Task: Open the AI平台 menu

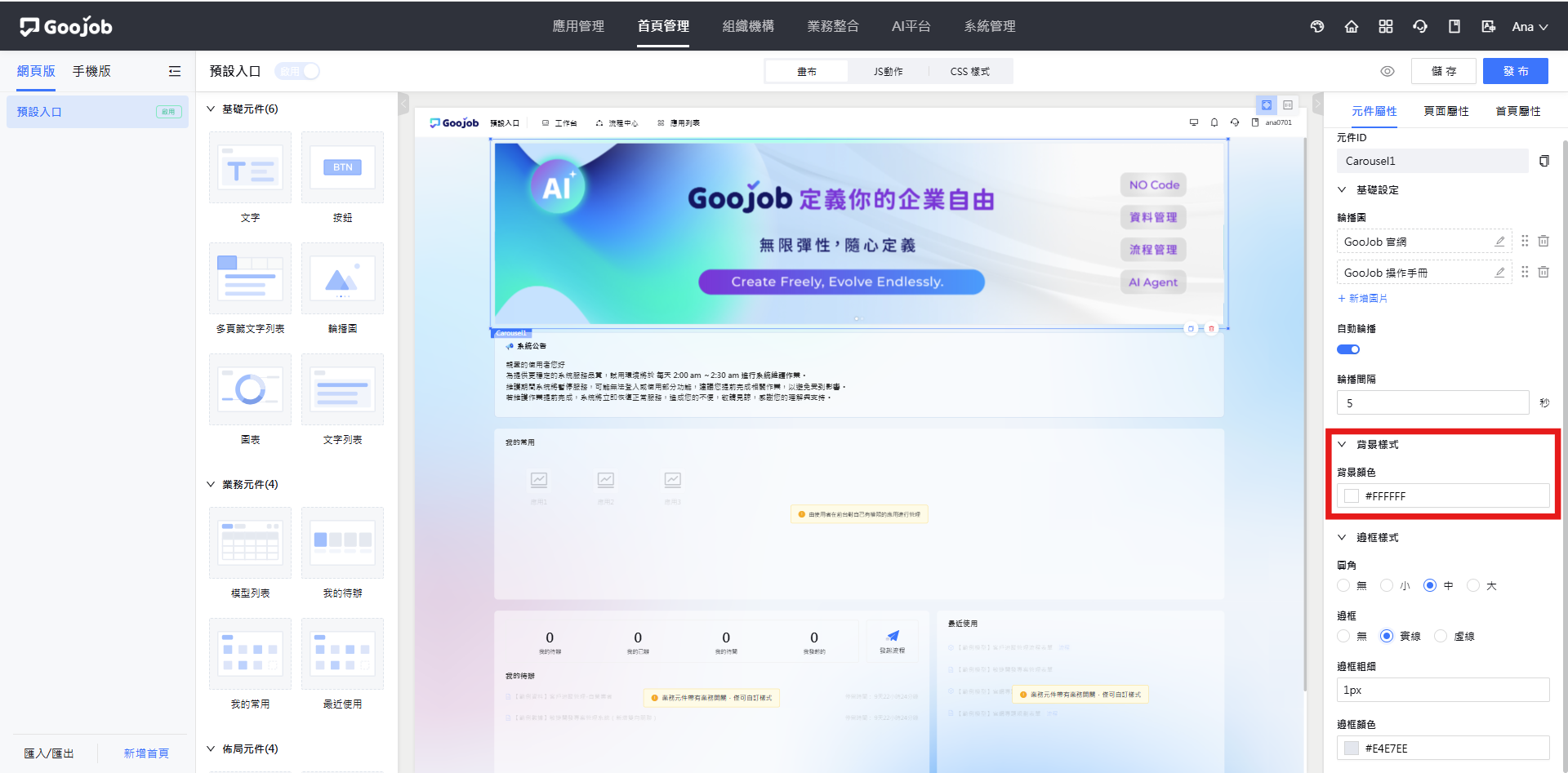Action: [x=911, y=26]
